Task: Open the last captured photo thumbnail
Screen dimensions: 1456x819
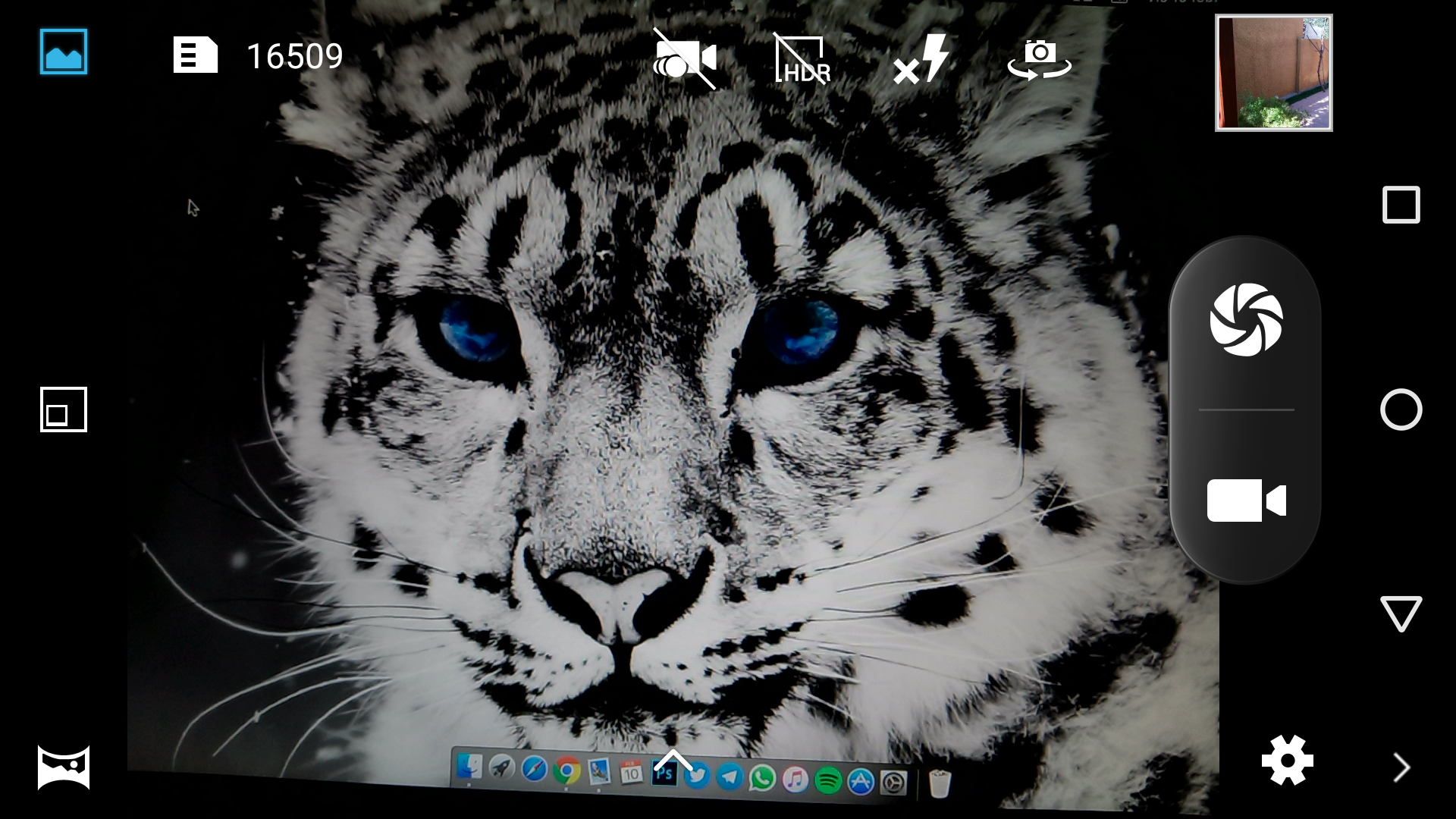Action: tap(1273, 73)
